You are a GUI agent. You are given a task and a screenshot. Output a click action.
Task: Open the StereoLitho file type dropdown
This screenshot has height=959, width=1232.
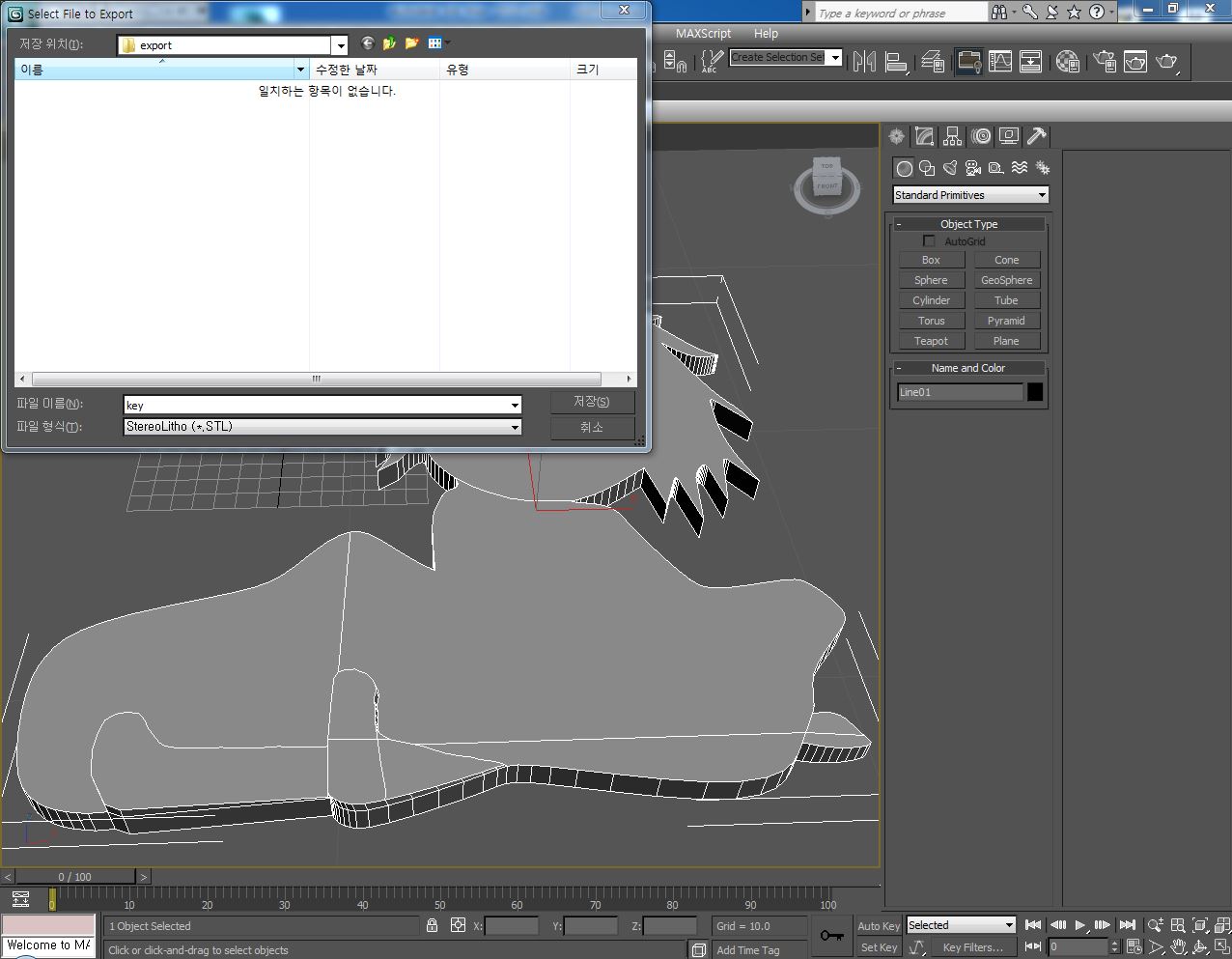click(515, 427)
